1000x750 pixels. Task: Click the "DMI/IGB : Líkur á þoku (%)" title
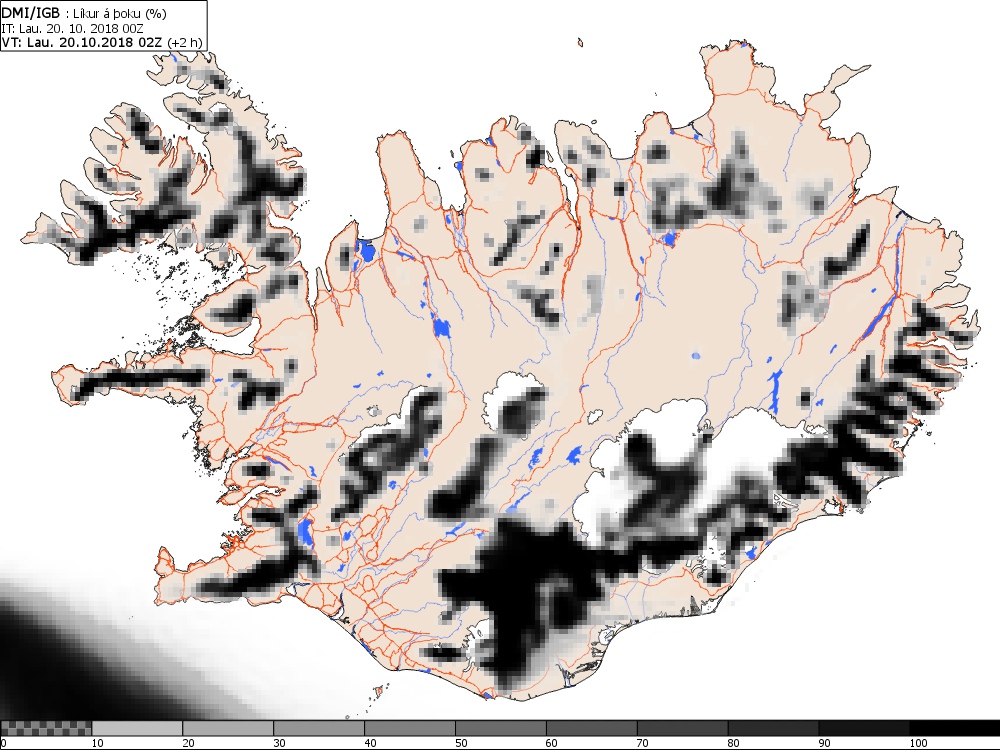[84, 12]
